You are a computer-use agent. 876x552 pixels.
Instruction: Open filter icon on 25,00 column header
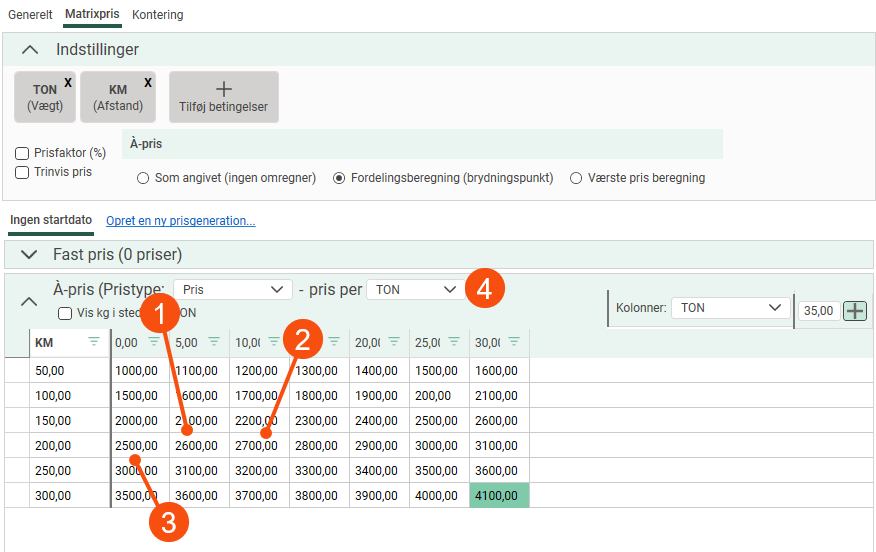454,342
